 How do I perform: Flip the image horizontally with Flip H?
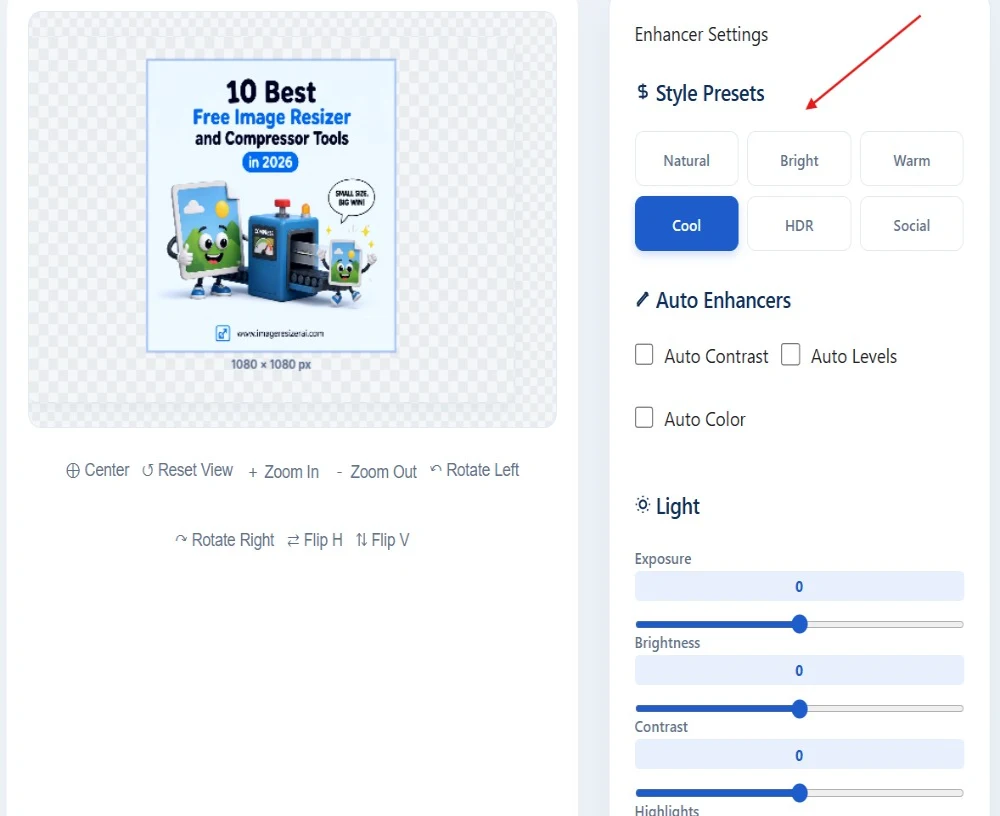315,540
